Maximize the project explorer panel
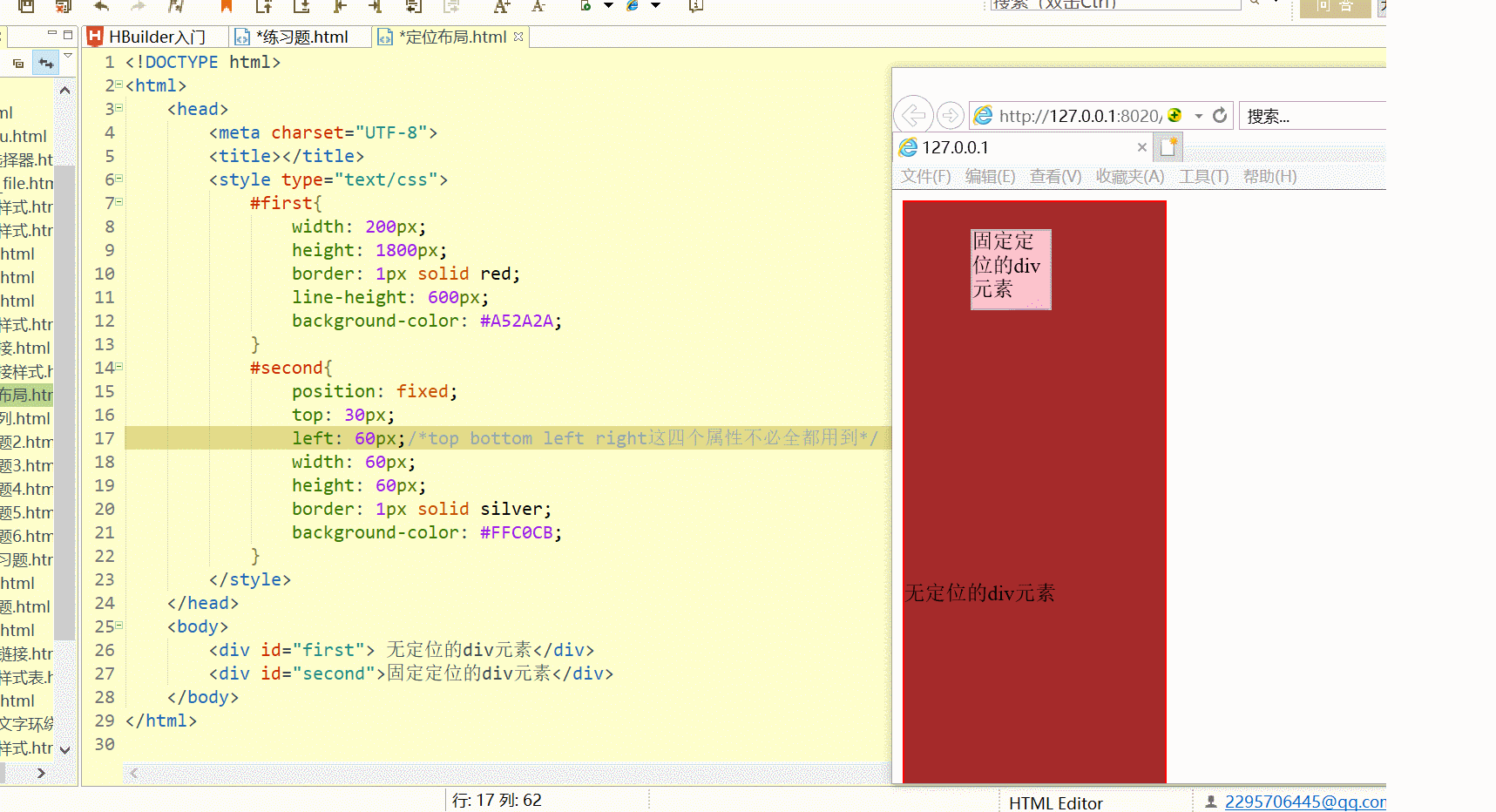Viewport: 1496px width, 812px height. 68,34
